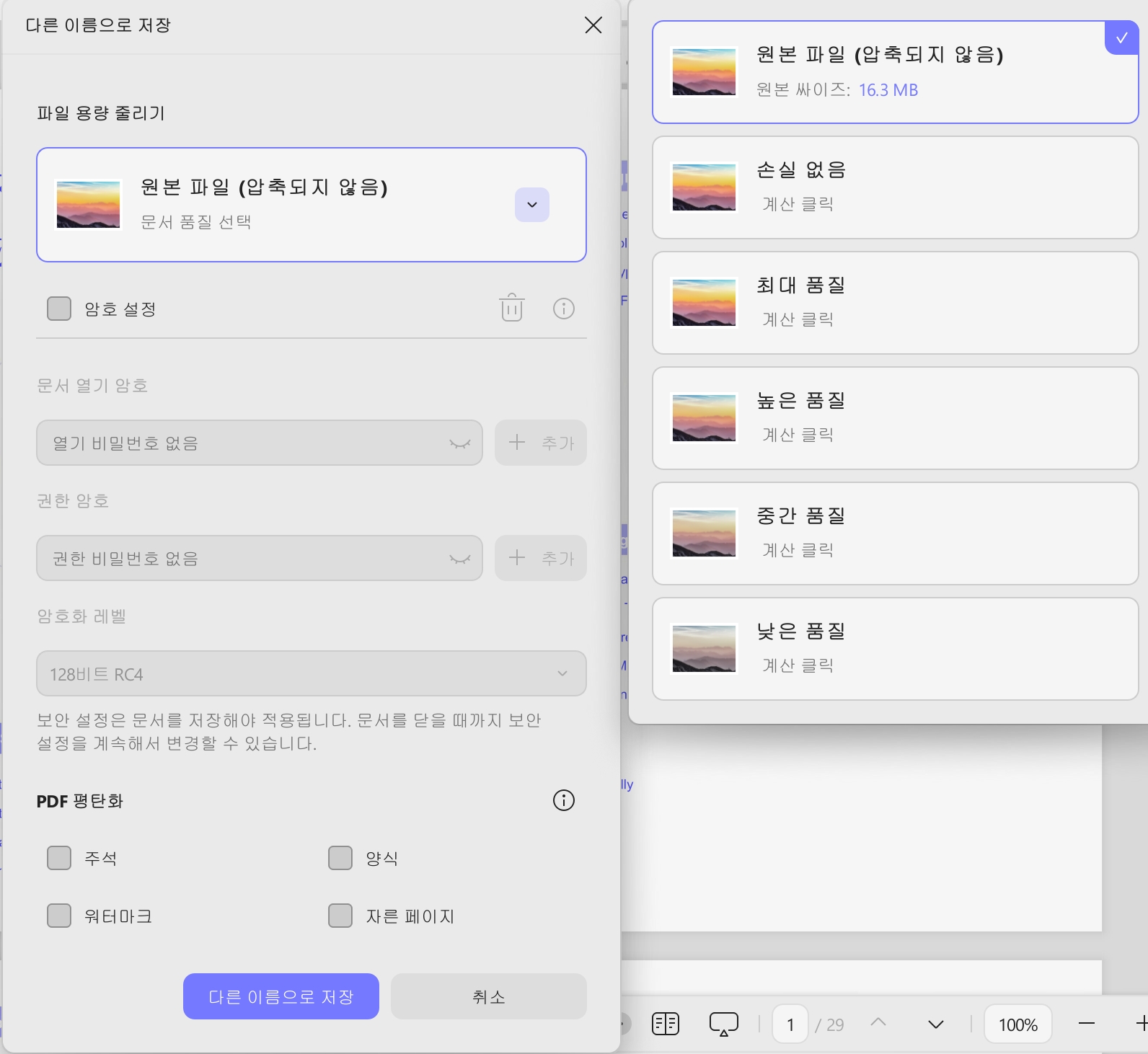Click the trash icon next to 암호 설정

(x=512, y=308)
